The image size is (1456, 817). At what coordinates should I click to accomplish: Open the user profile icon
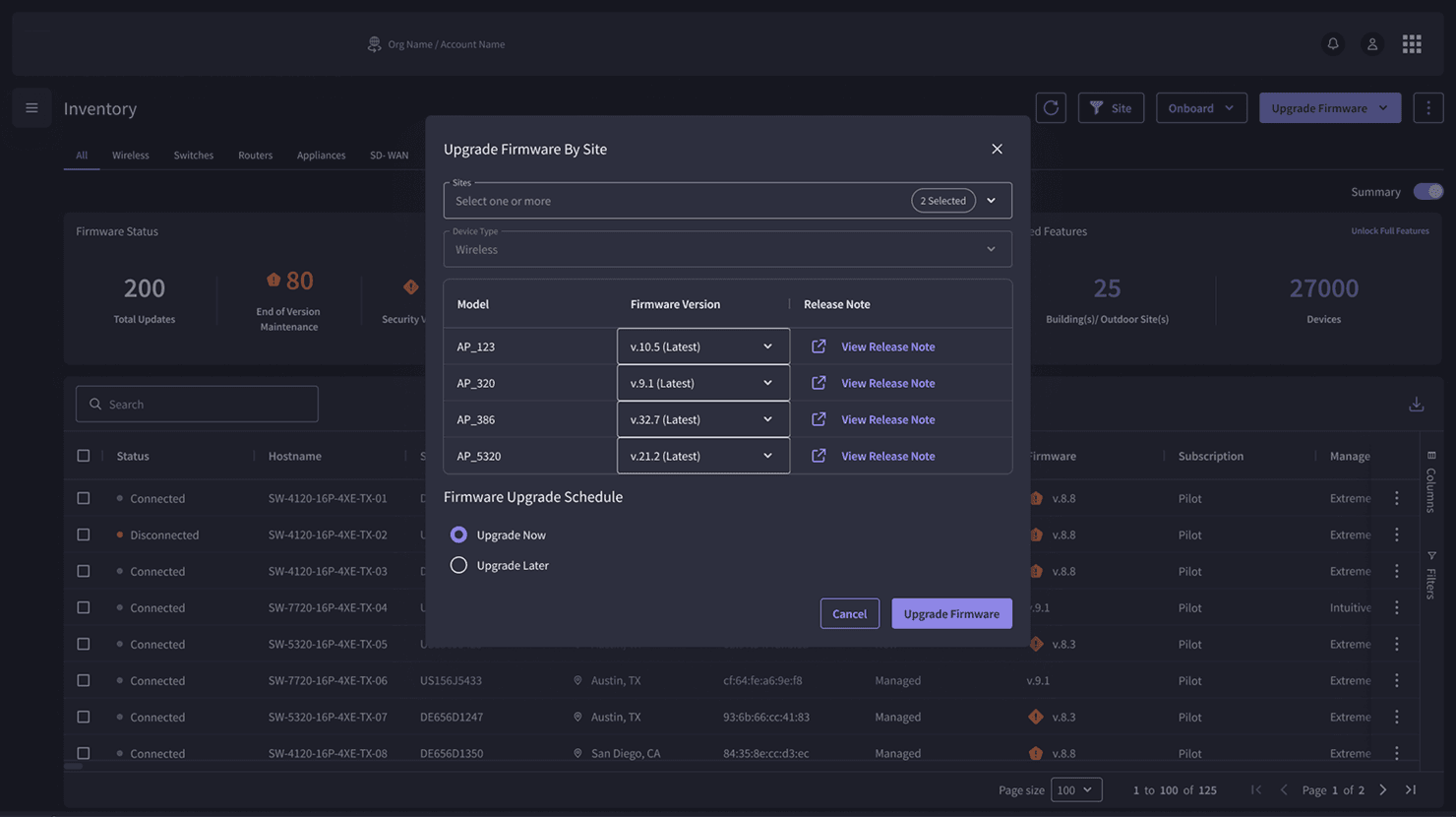click(x=1372, y=44)
